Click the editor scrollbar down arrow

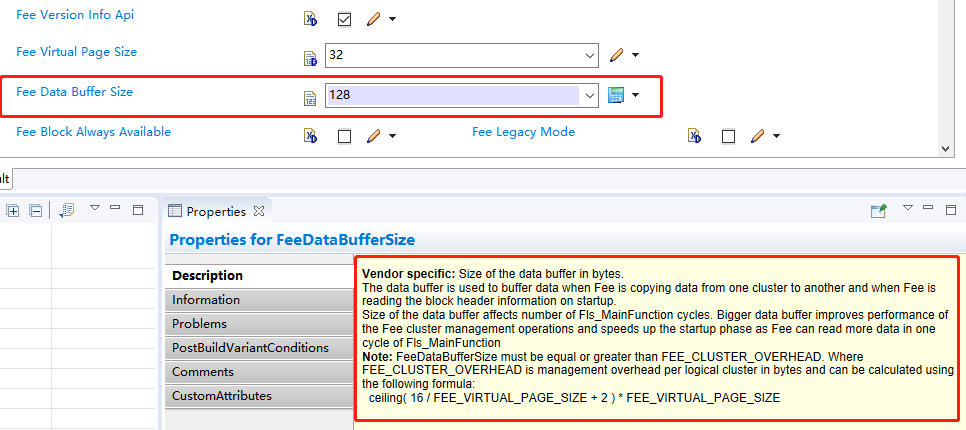coord(946,148)
